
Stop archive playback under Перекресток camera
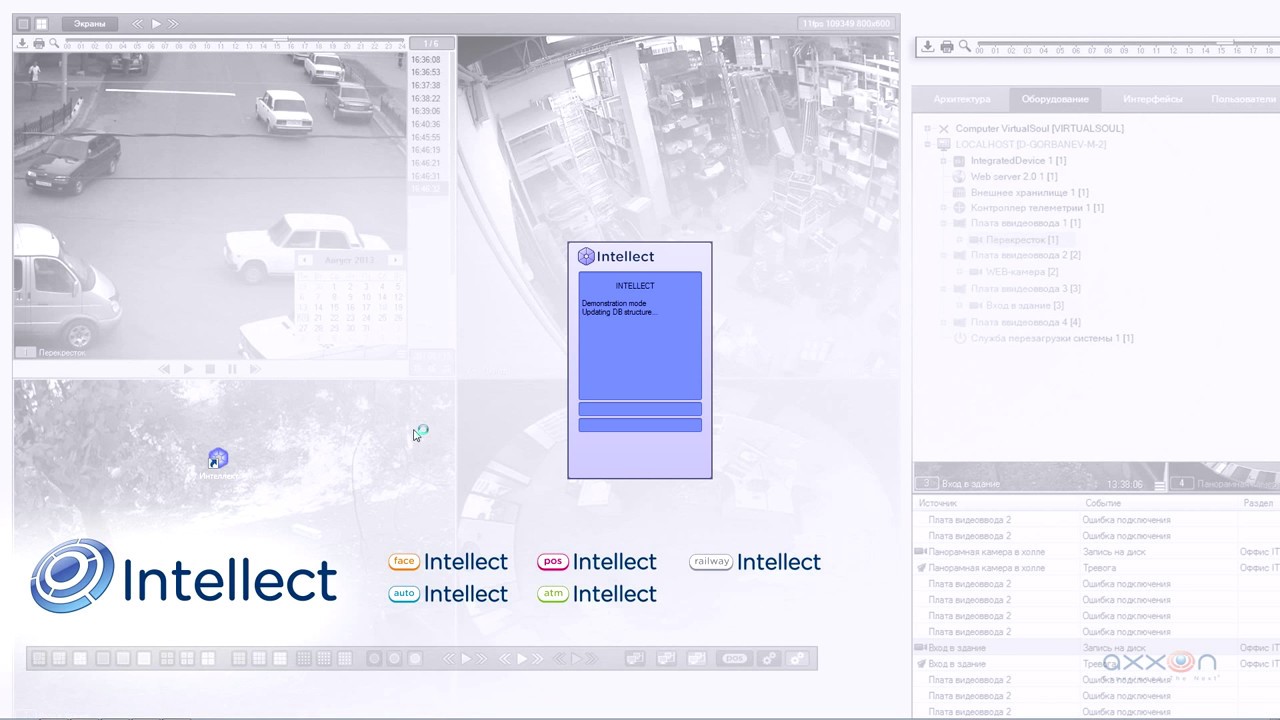point(210,369)
